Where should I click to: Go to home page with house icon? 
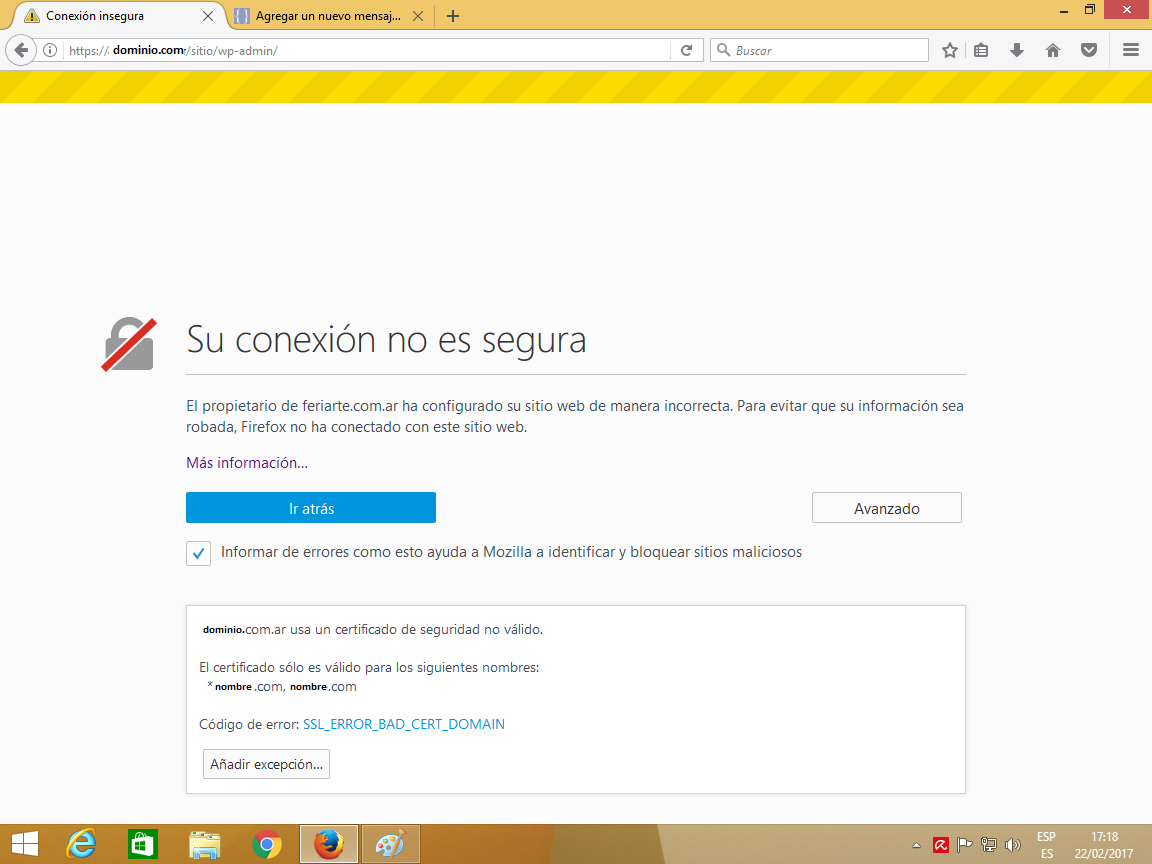click(1053, 50)
